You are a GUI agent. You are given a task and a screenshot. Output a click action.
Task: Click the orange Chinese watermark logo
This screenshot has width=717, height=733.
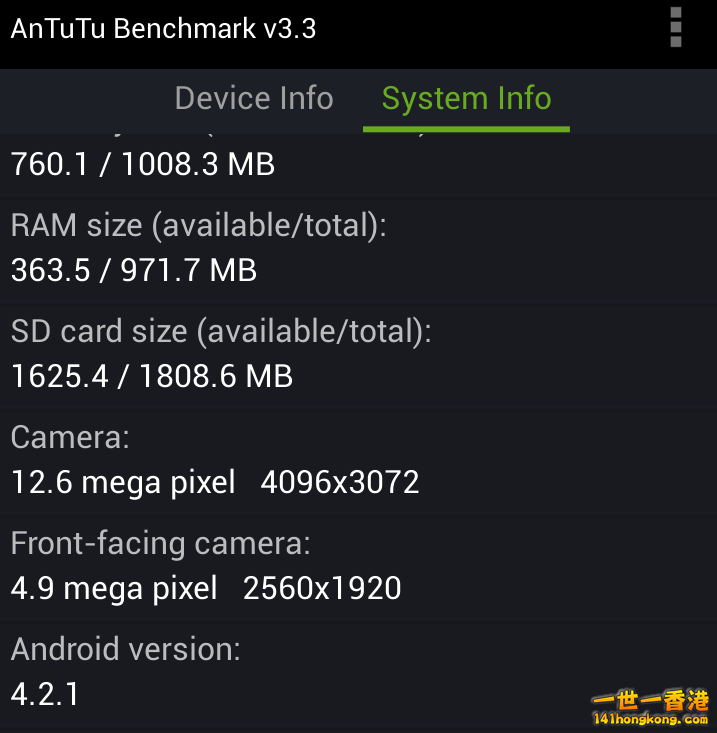click(x=650, y=700)
